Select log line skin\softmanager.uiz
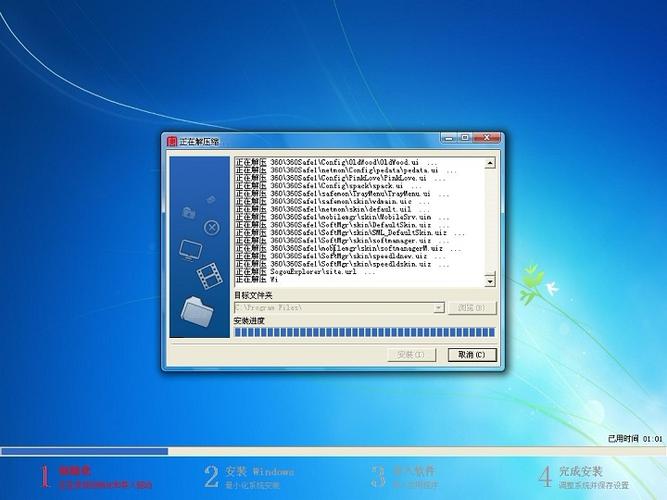This screenshot has height=500, width=667. pos(342,240)
